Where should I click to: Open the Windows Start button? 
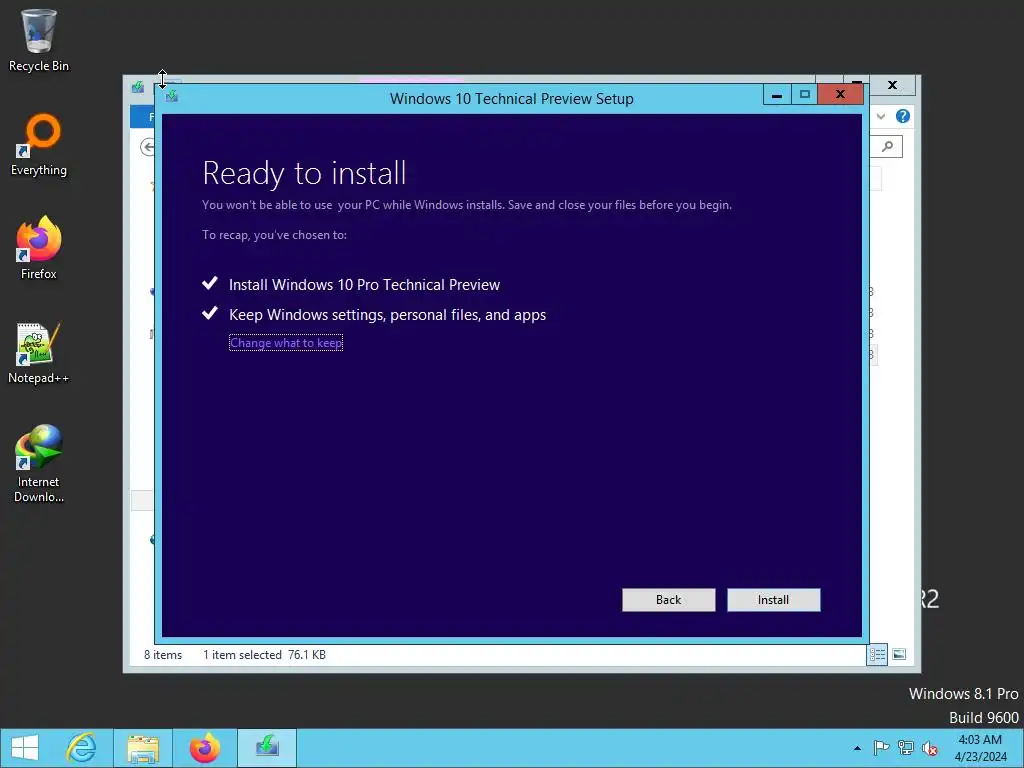coord(25,748)
